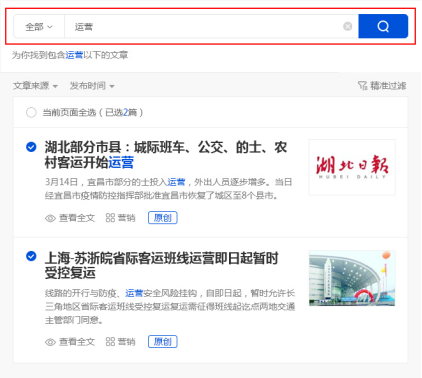This screenshot has width=422, height=378.
Task: Click the blue magnifier search button
Action: click(383, 26)
